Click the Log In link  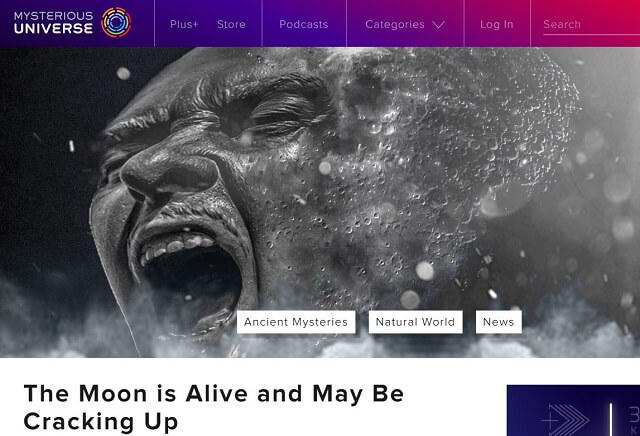(497, 24)
